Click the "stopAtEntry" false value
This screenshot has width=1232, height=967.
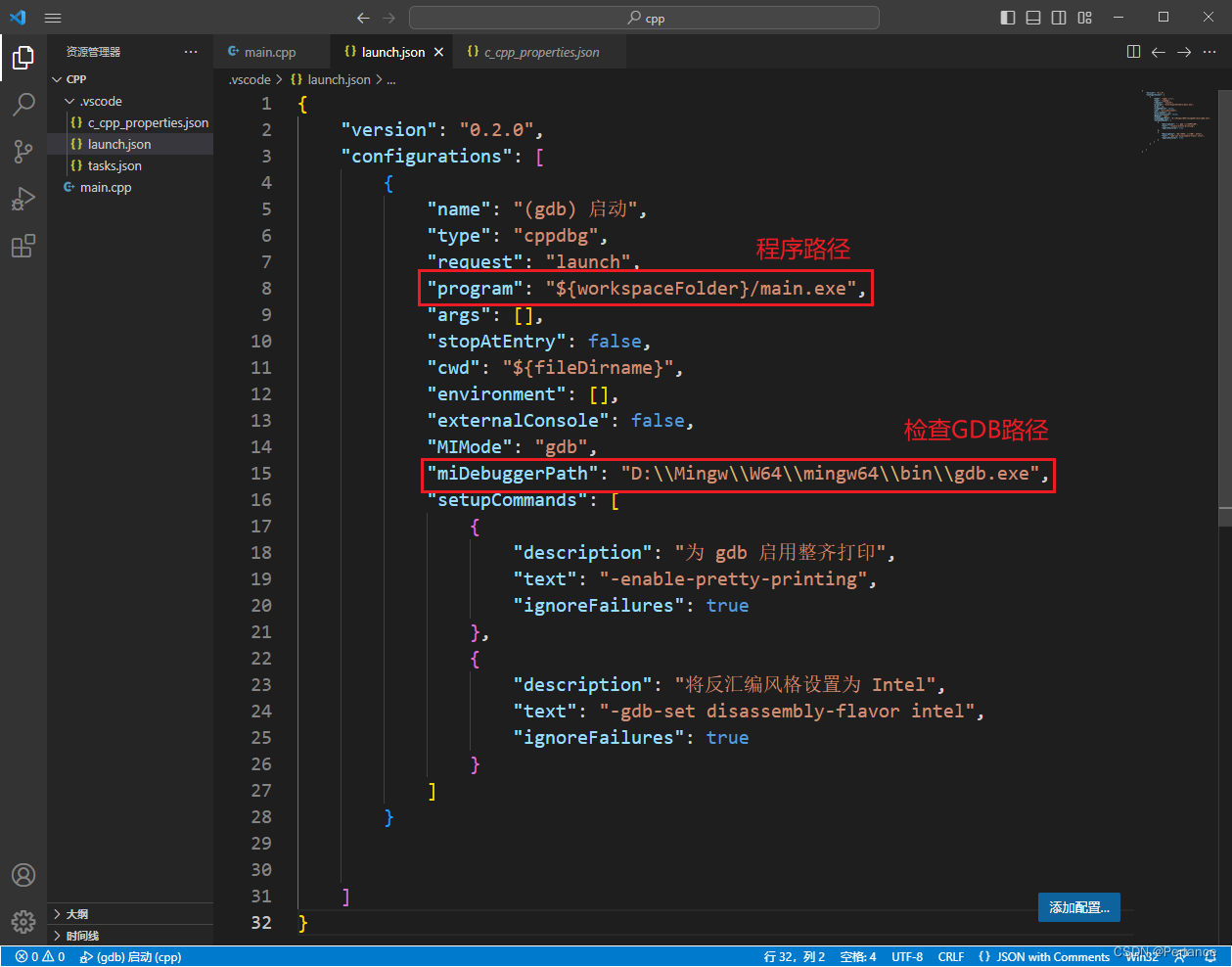tap(615, 341)
